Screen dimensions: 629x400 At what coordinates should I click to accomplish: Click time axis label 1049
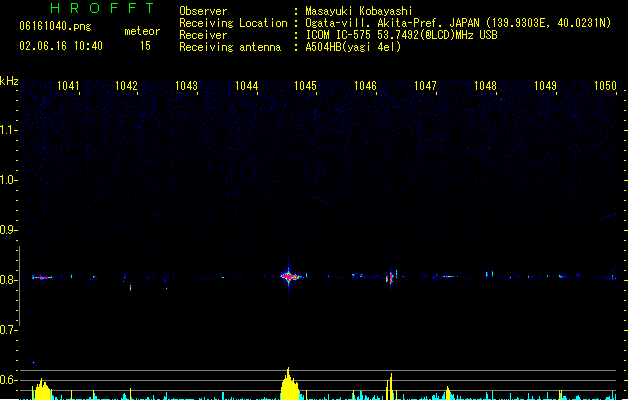(545, 86)
